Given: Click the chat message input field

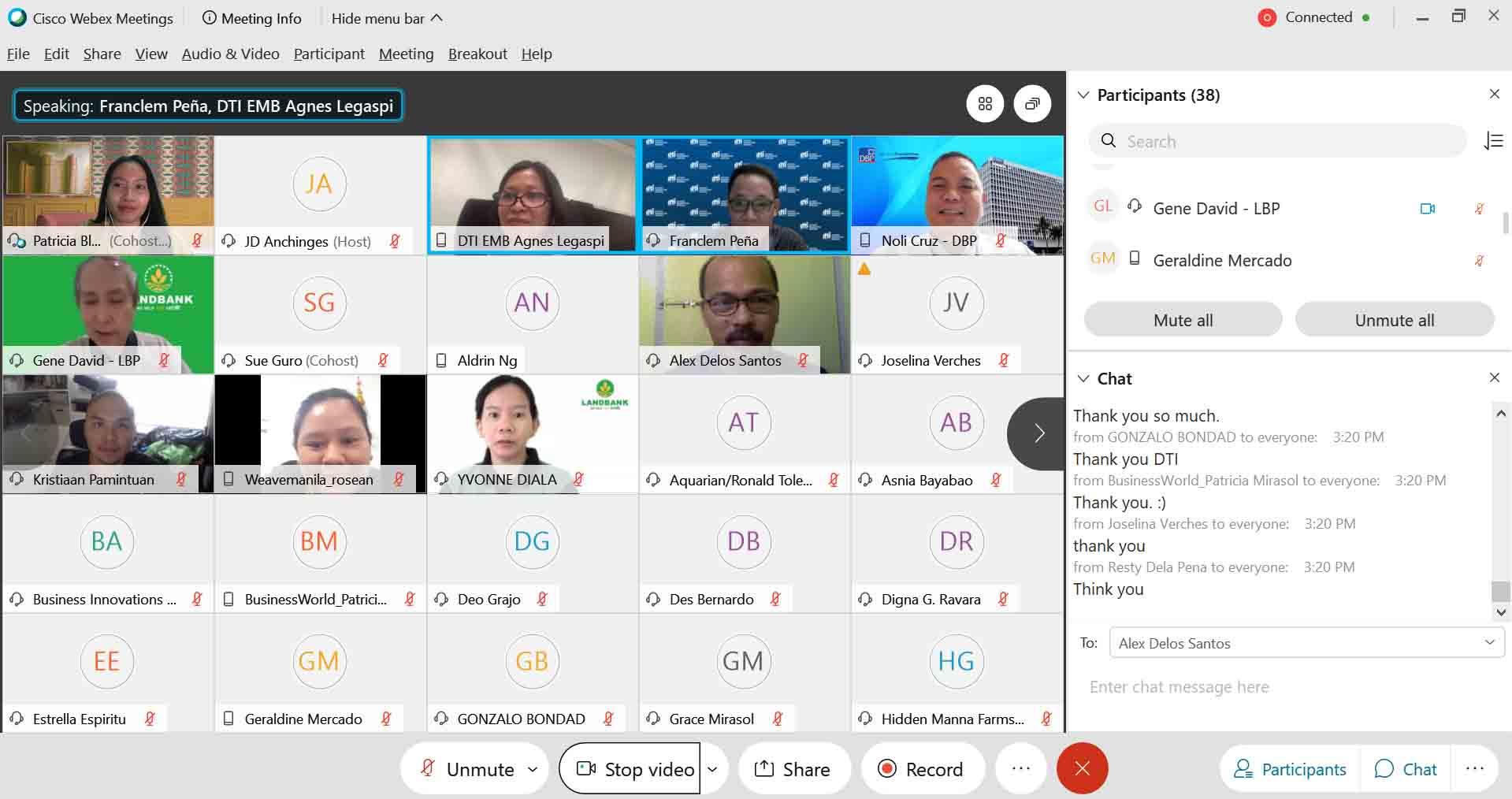Looking at the screenshot, I should pyautogui.click(x=1287, y=687).
